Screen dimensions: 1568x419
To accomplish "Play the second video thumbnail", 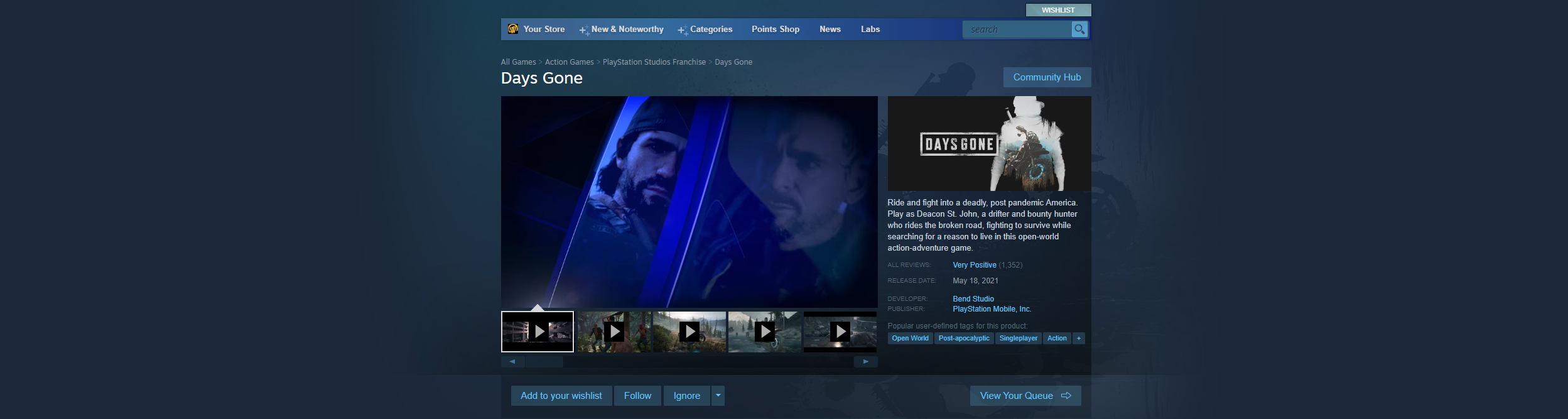I will 614,331.
